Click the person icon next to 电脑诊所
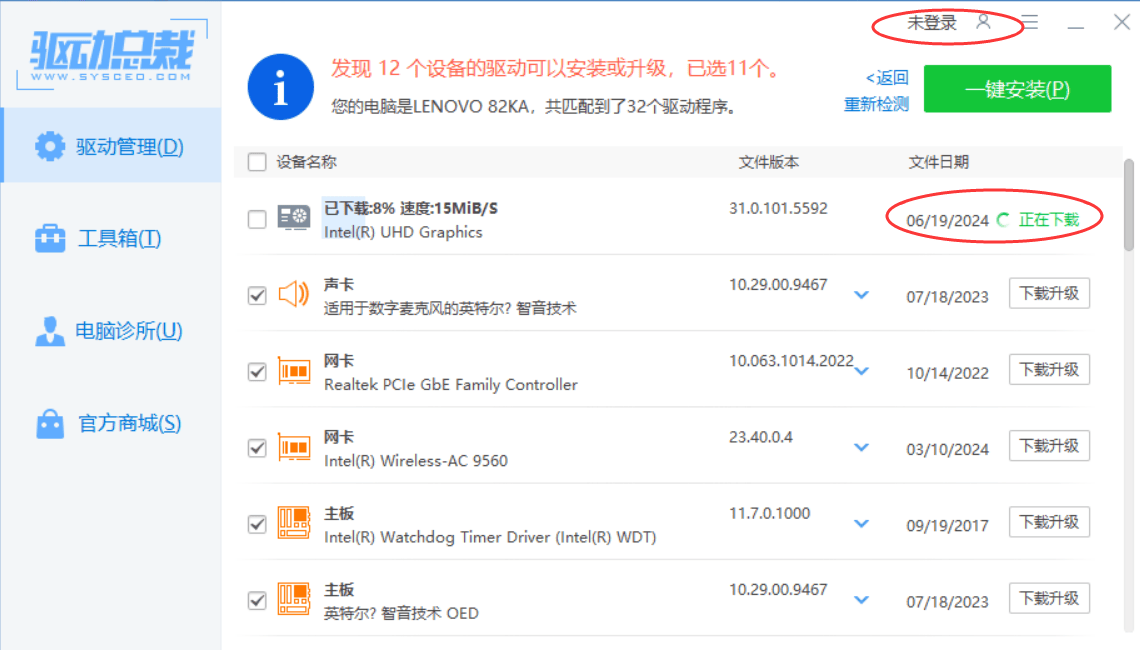Viewport: 1140px width, 650px height. click(x=50, y=331)
